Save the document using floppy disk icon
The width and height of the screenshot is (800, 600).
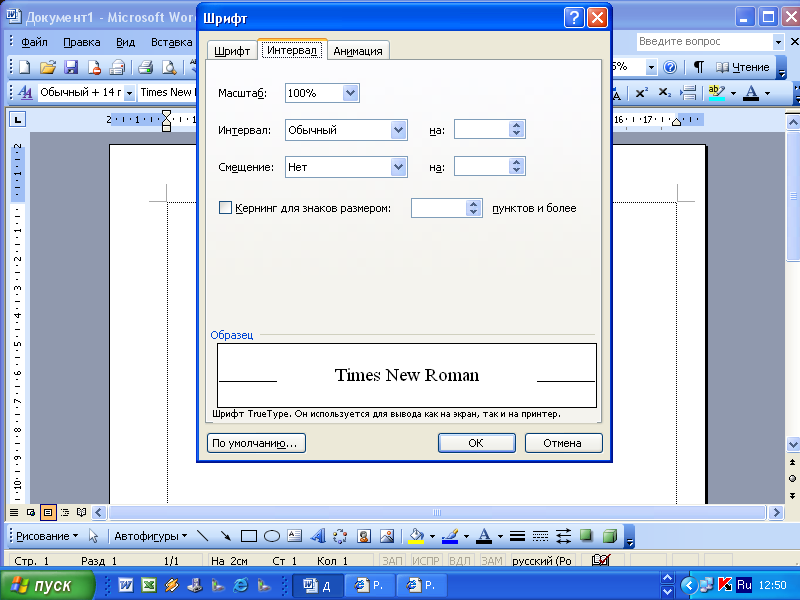click(x=71, y=67)
